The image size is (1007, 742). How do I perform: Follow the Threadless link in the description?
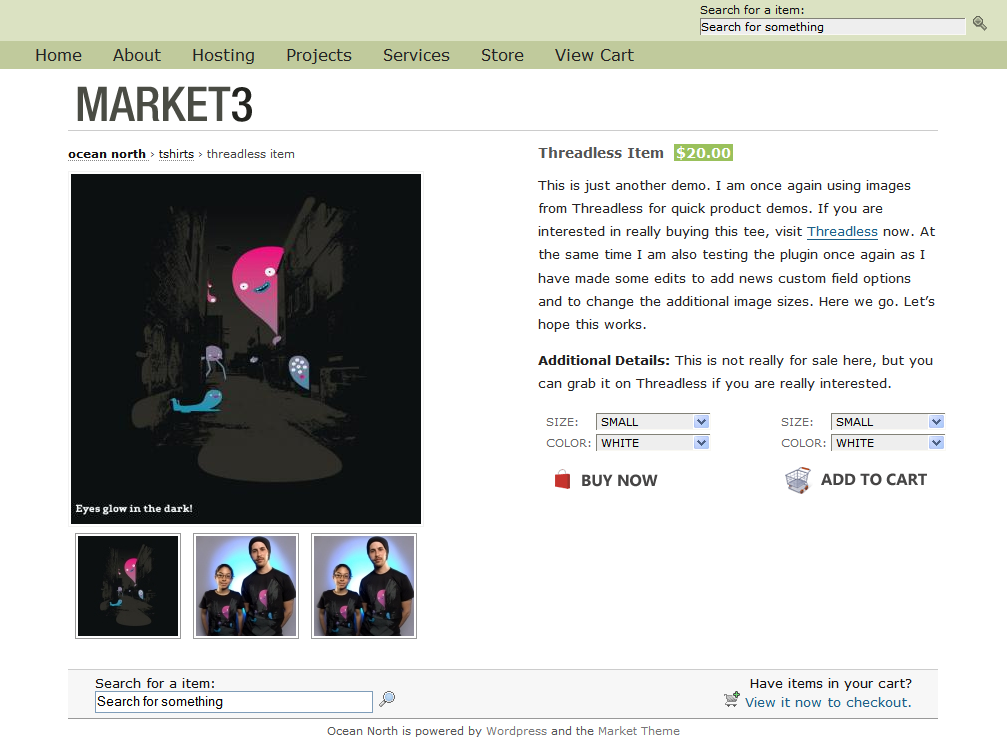[x=842, y=232]
